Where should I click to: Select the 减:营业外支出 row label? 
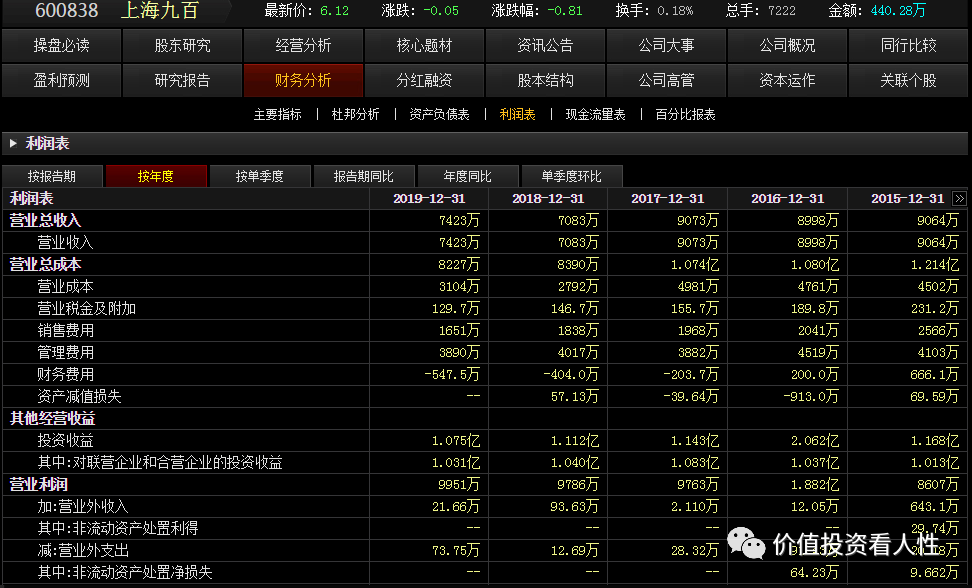tap(82, 551)
